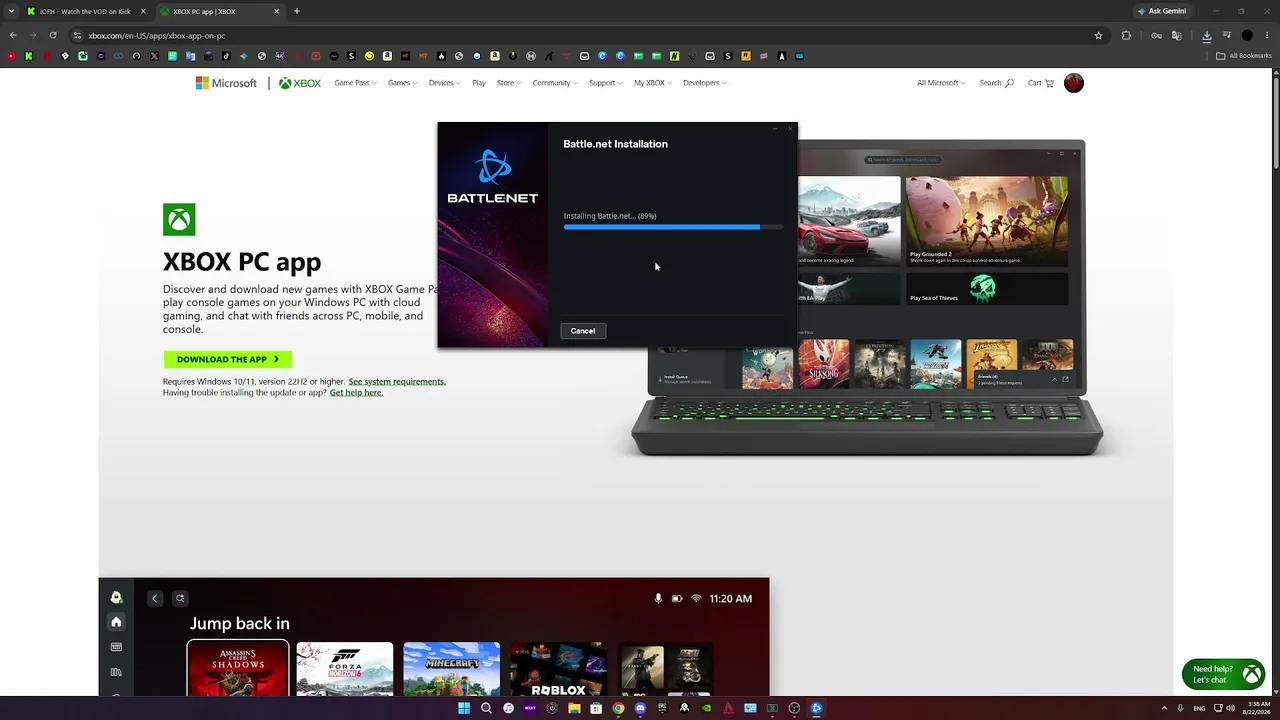
Task: Expand the My XBOX dropdown
Action: click(652, 83)
